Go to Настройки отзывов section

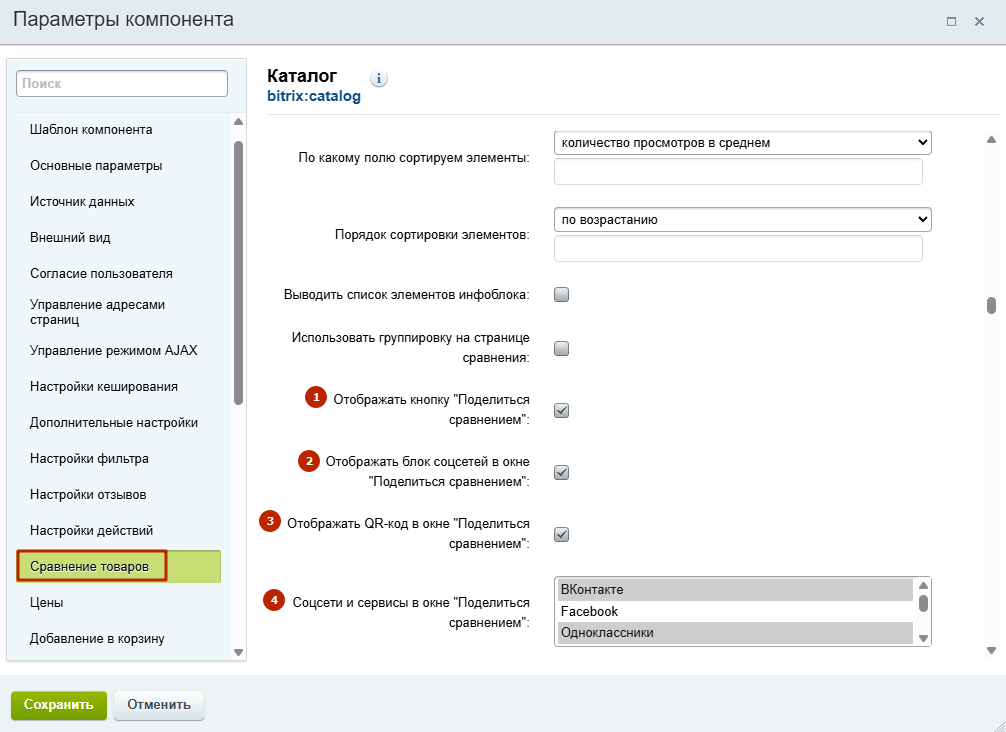(88, 495)
